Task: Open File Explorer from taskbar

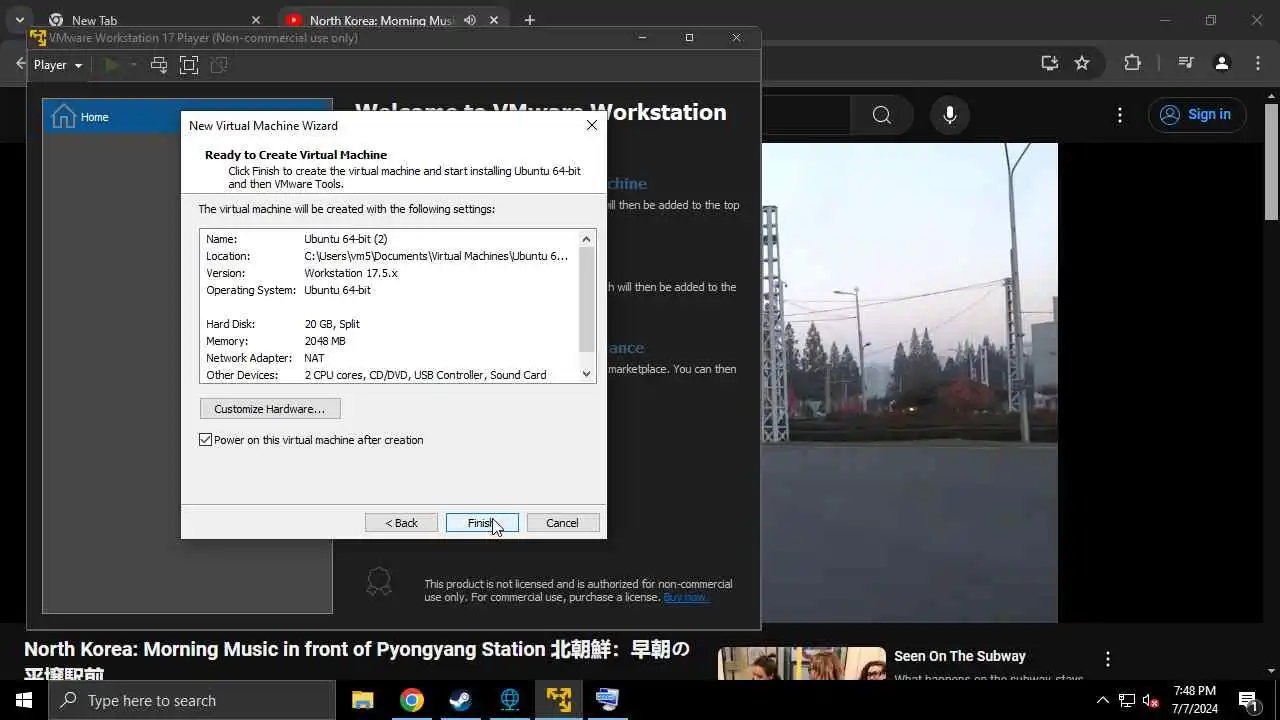Action: pyautogui.click(x=362, y=700)
